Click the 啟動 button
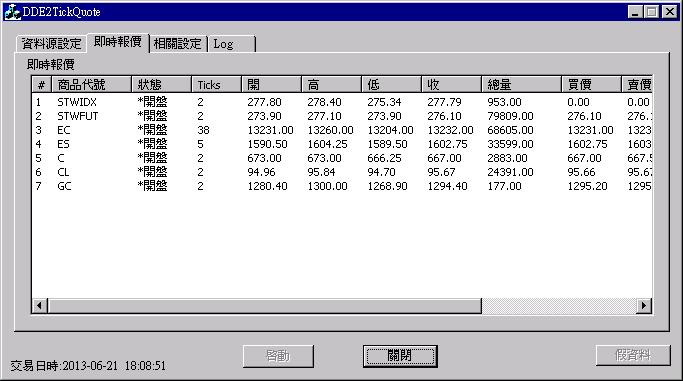Screen dimensions: 683x381 278,356
